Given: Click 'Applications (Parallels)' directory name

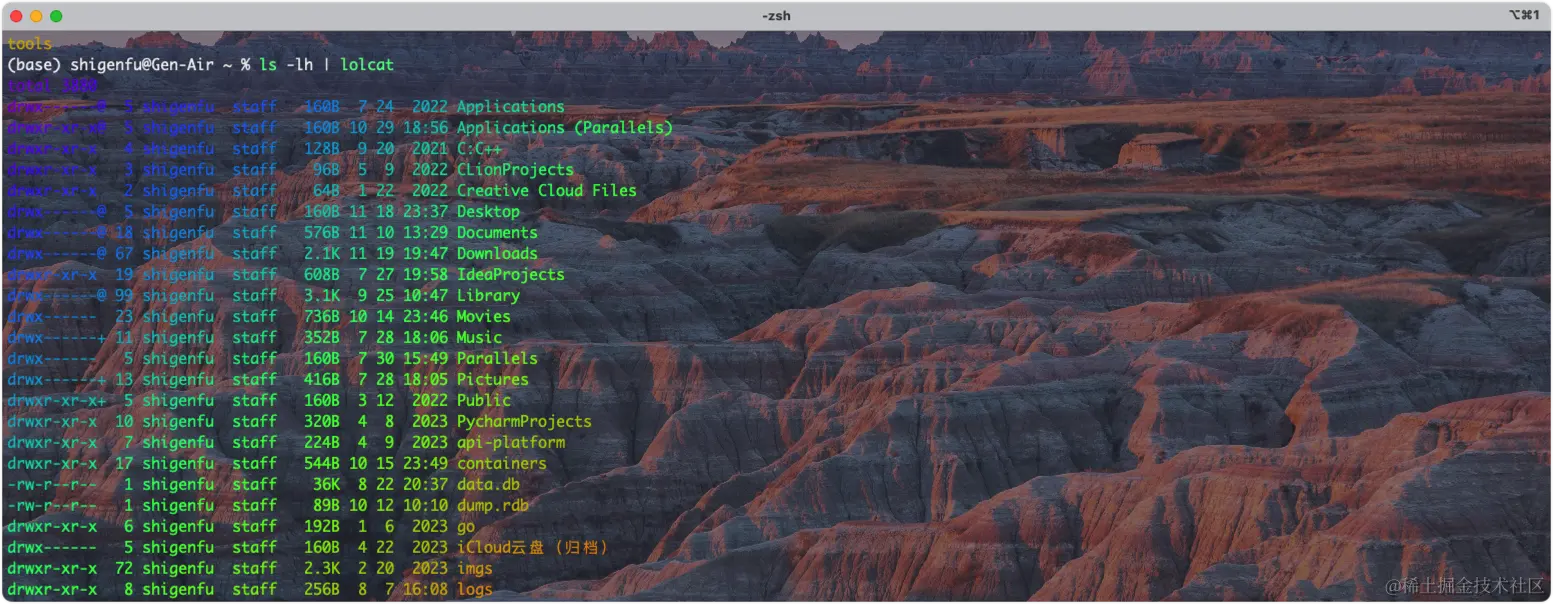Looking at the screenshot, I should click(565, 128).
